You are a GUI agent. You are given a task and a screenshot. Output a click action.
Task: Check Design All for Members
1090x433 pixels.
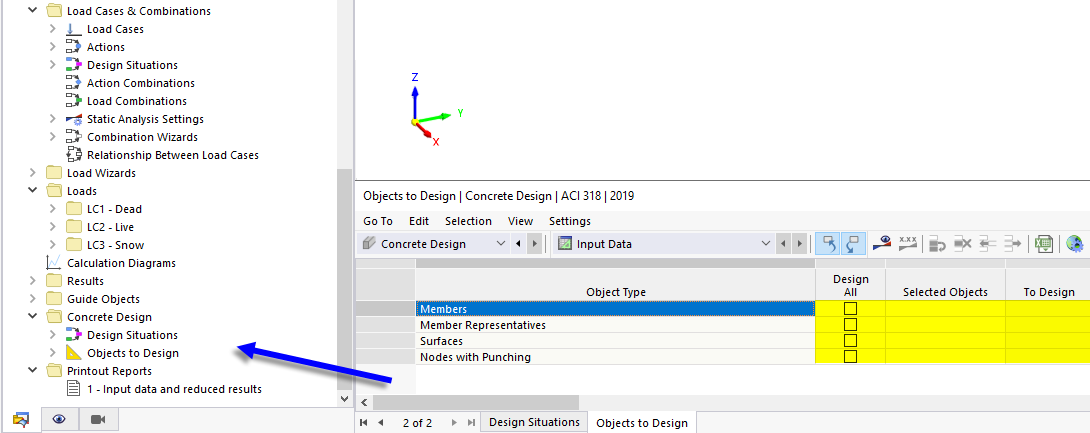[x=851, y=309]
